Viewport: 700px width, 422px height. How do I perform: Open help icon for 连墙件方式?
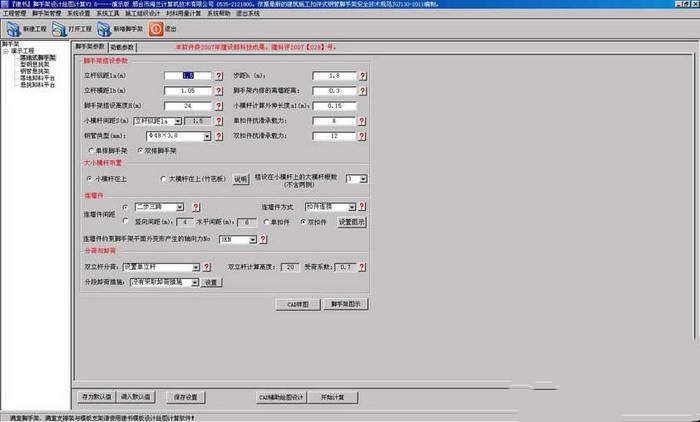[x=362, y=206]
